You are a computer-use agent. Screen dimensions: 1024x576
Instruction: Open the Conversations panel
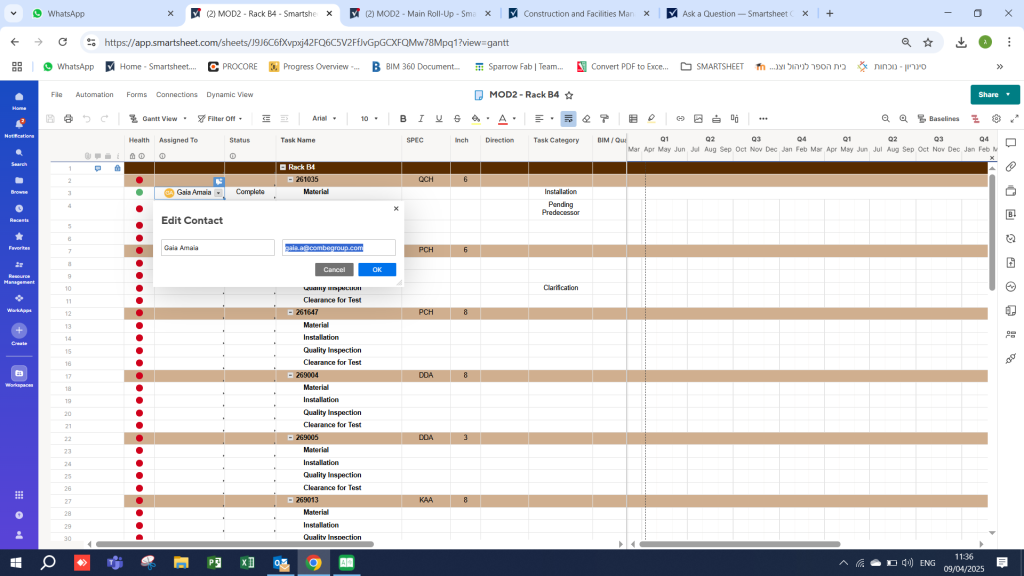click(1009, 145)
